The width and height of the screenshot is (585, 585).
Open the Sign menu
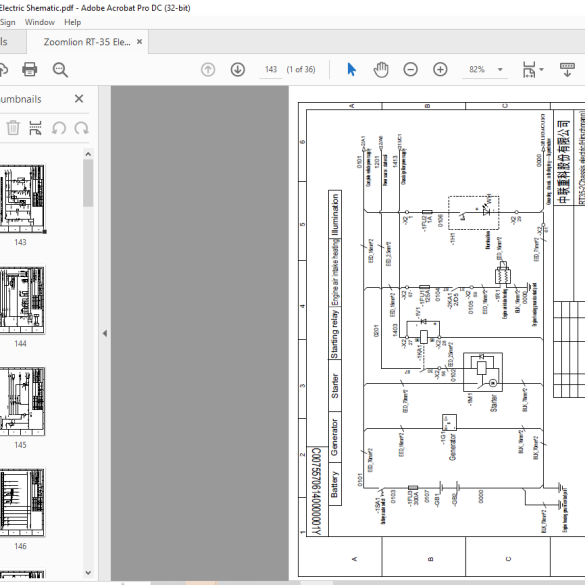[7, 22]
